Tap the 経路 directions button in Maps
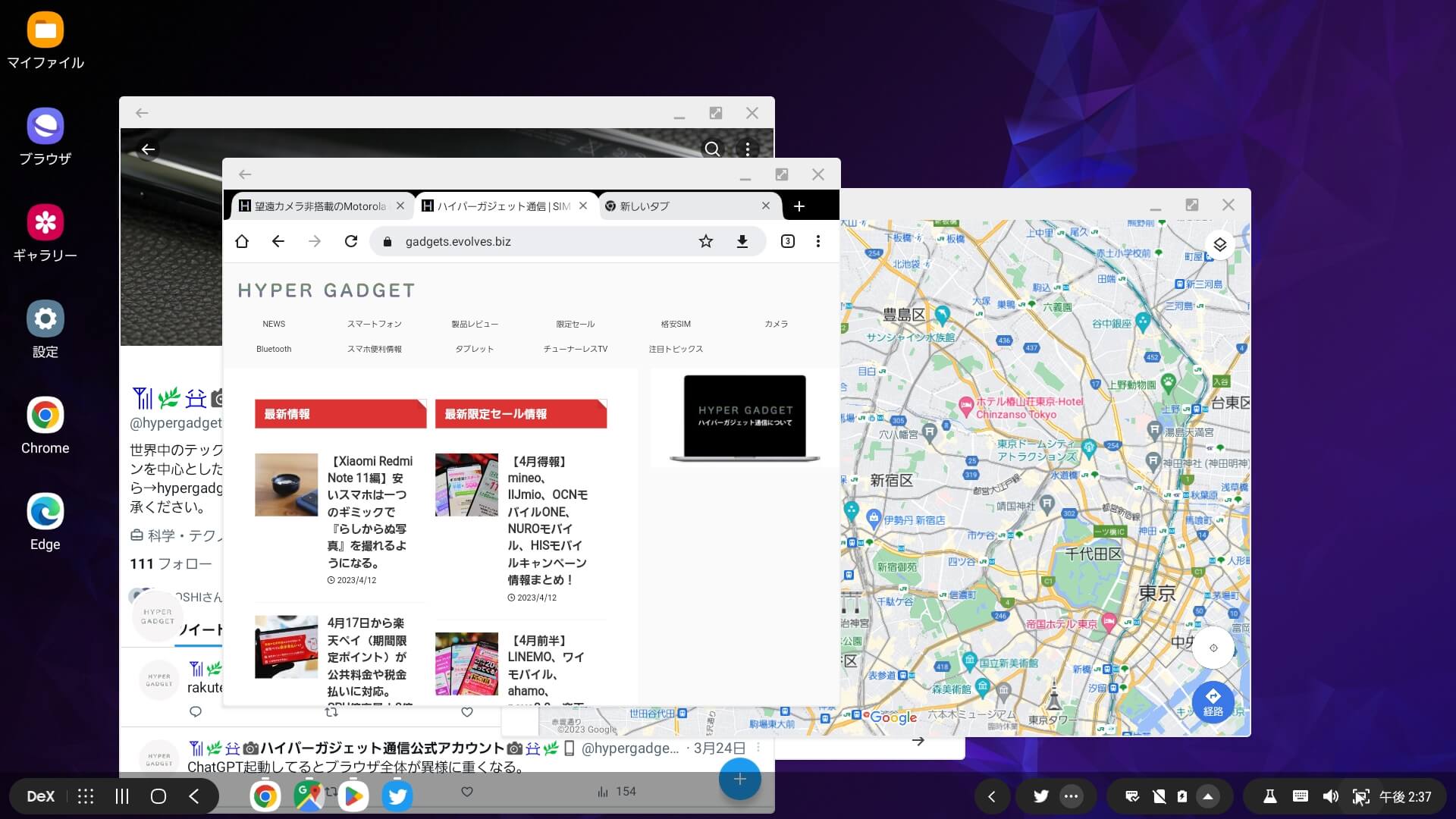This screenshot has width=1456, height=819. pos(1213,702)
